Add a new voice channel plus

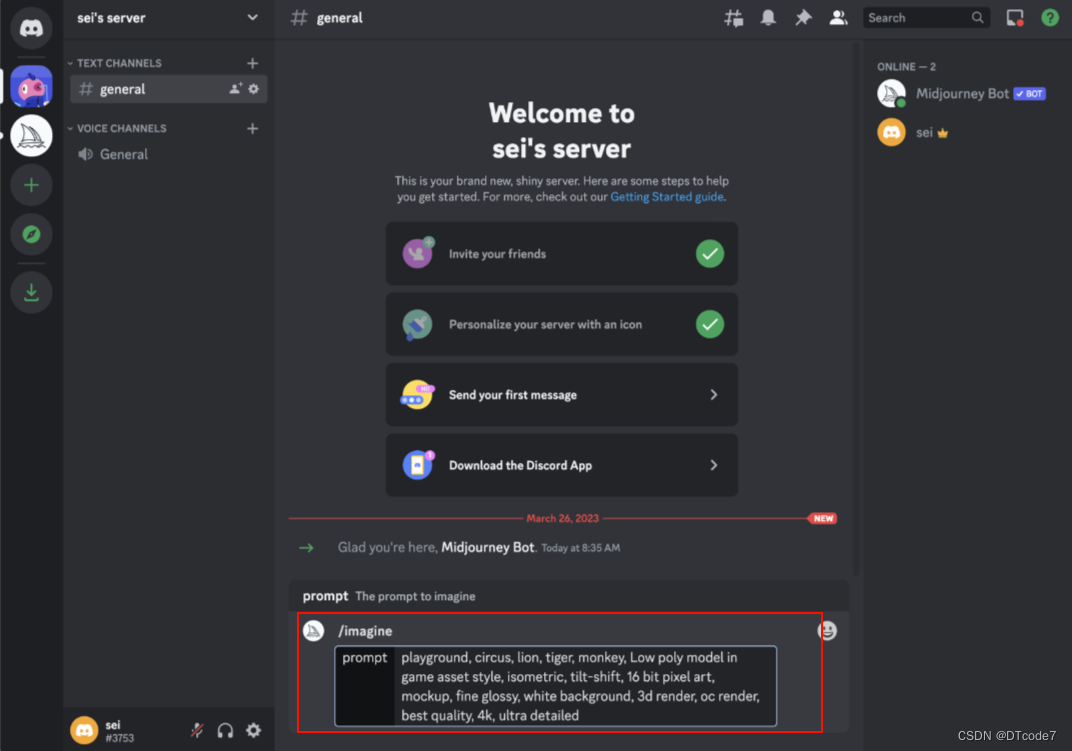click(252, 129)
